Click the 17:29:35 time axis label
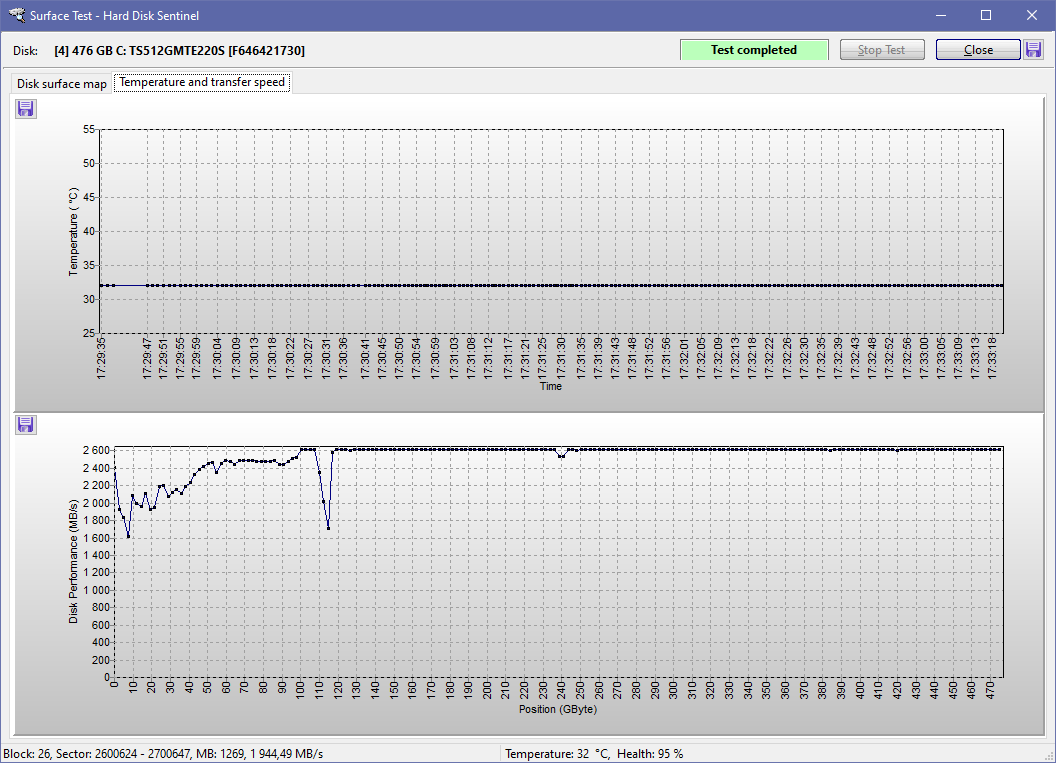 (x=101, y=358)
